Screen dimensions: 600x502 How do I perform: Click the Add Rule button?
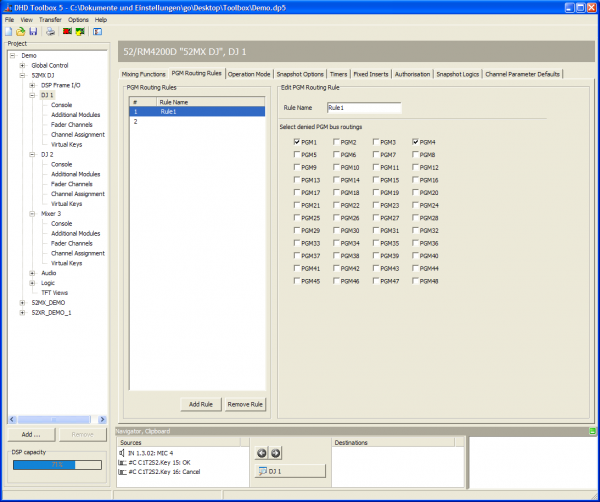[201, 404]
